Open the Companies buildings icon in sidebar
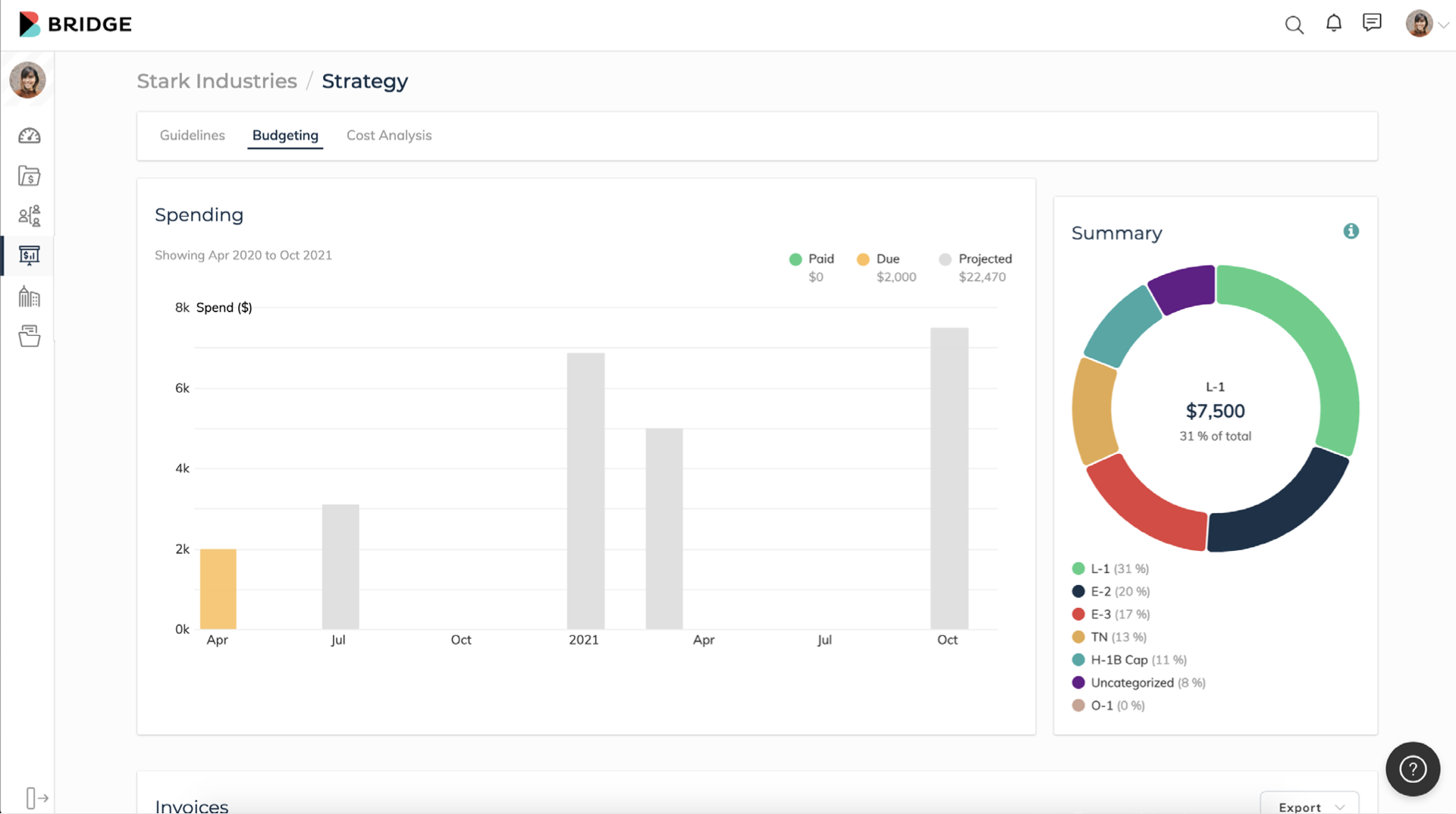 tap(28, 296)
